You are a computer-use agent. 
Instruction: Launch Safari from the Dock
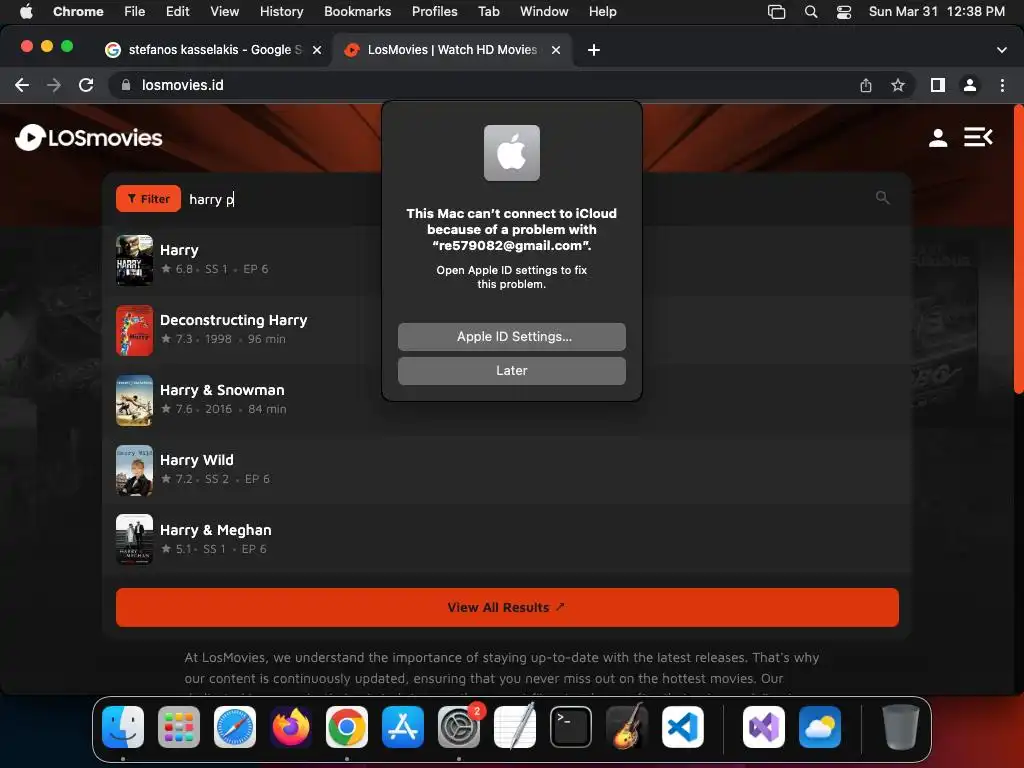coord(234,727)
